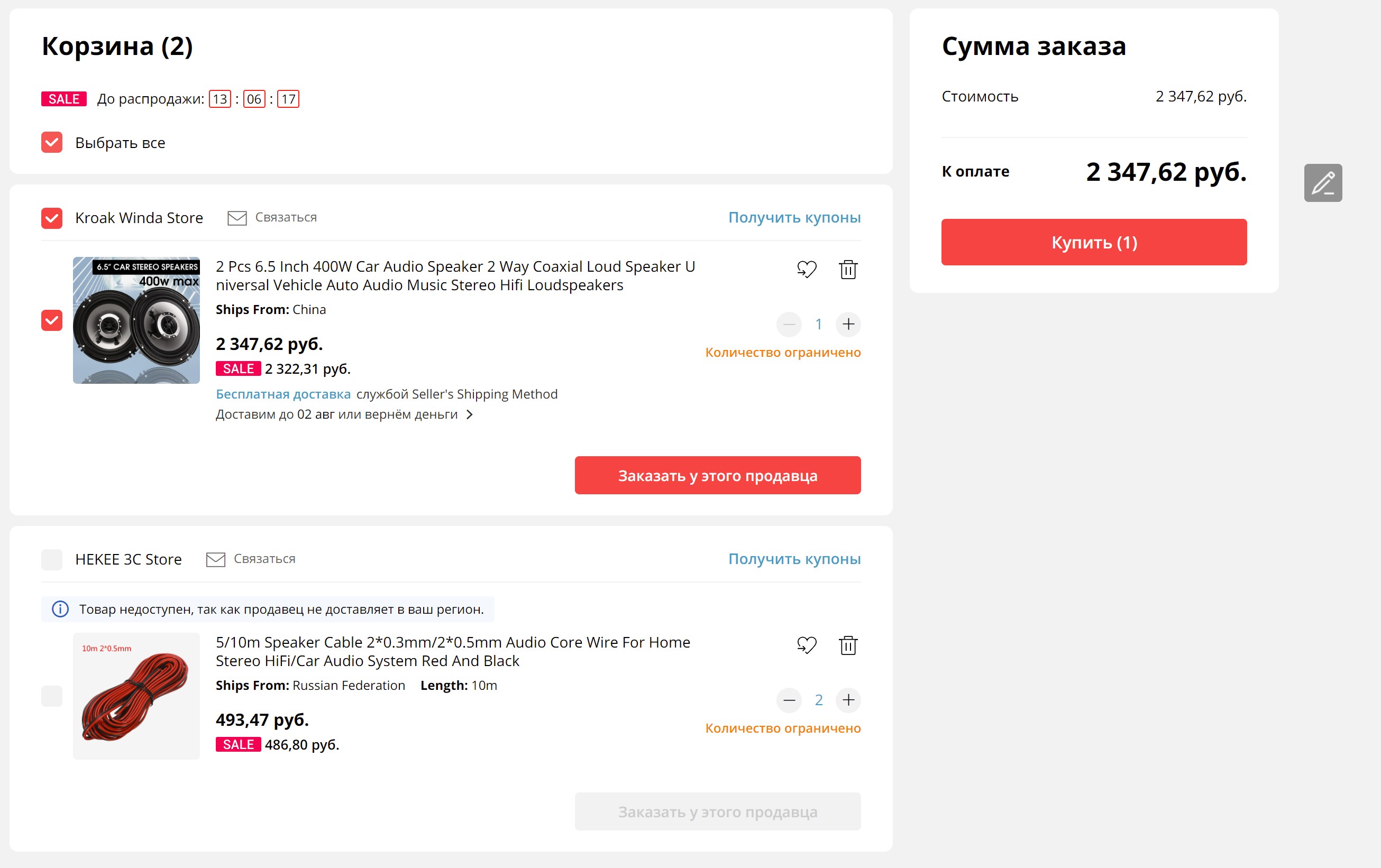Increase car speakers quantity
1381x868 pixels.
coord(848,324)
